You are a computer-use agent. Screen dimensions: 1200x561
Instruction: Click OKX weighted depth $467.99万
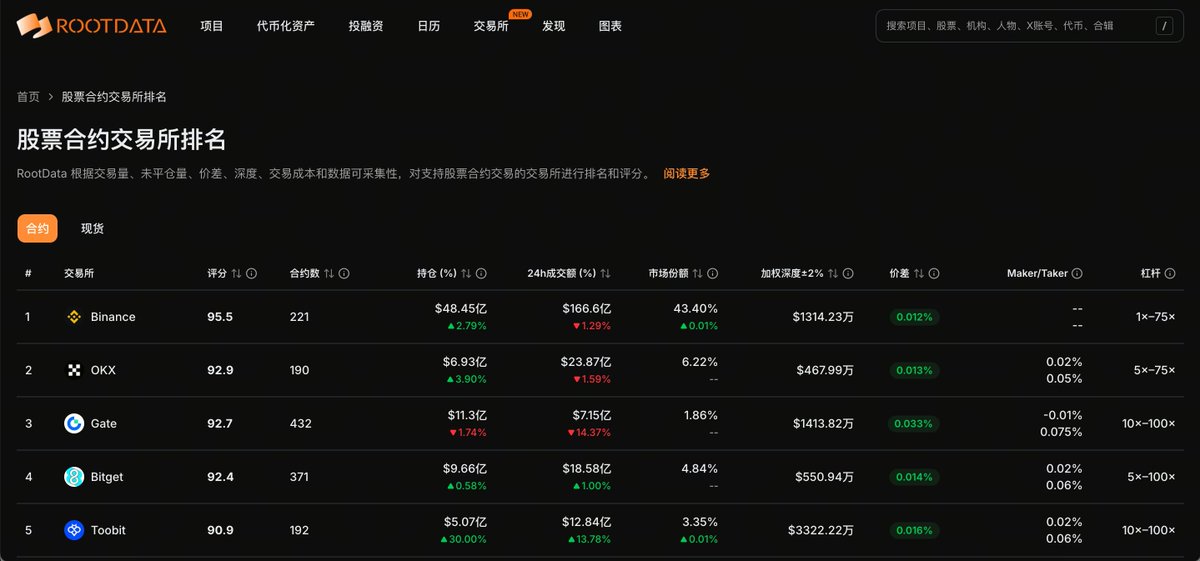[x=824, y=370]
